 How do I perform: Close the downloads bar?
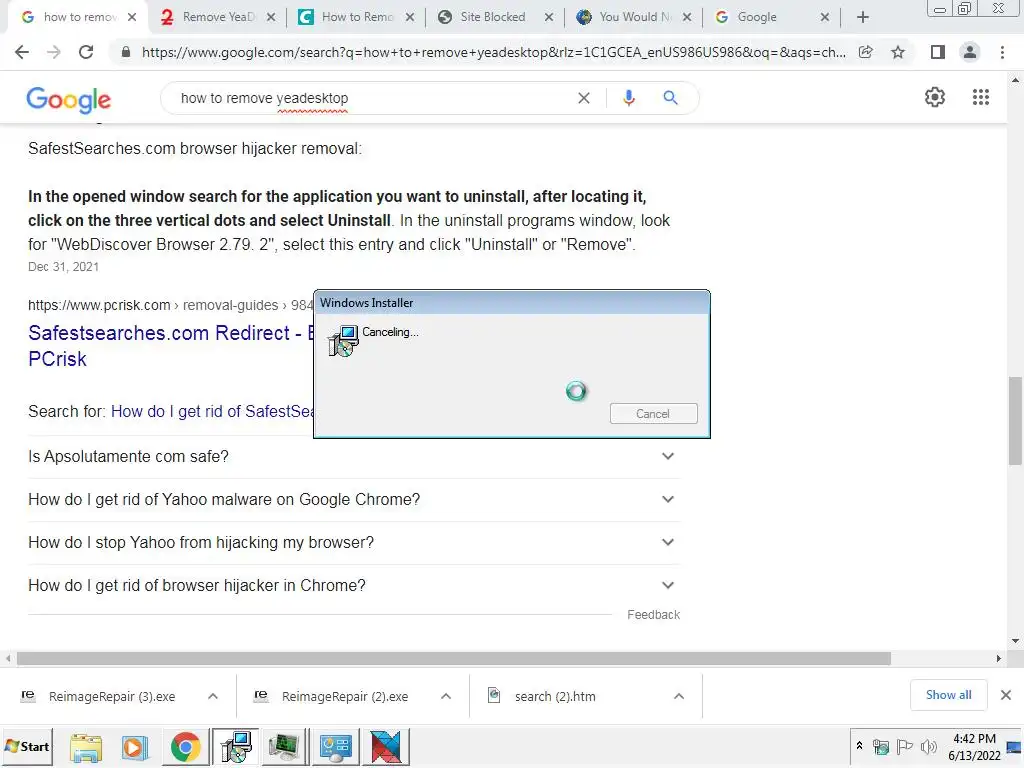coord(1006,695)
